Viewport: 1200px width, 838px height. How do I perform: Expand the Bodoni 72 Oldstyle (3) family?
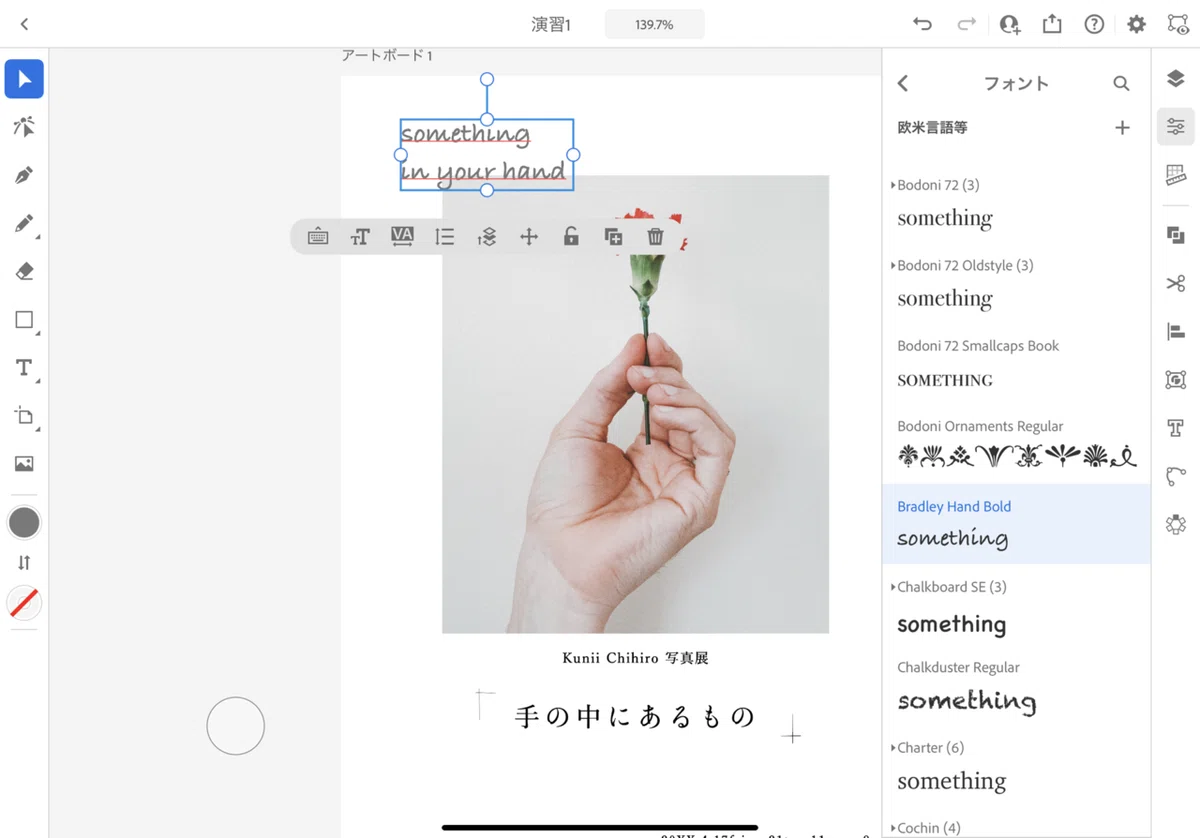(x=962, y=265)
